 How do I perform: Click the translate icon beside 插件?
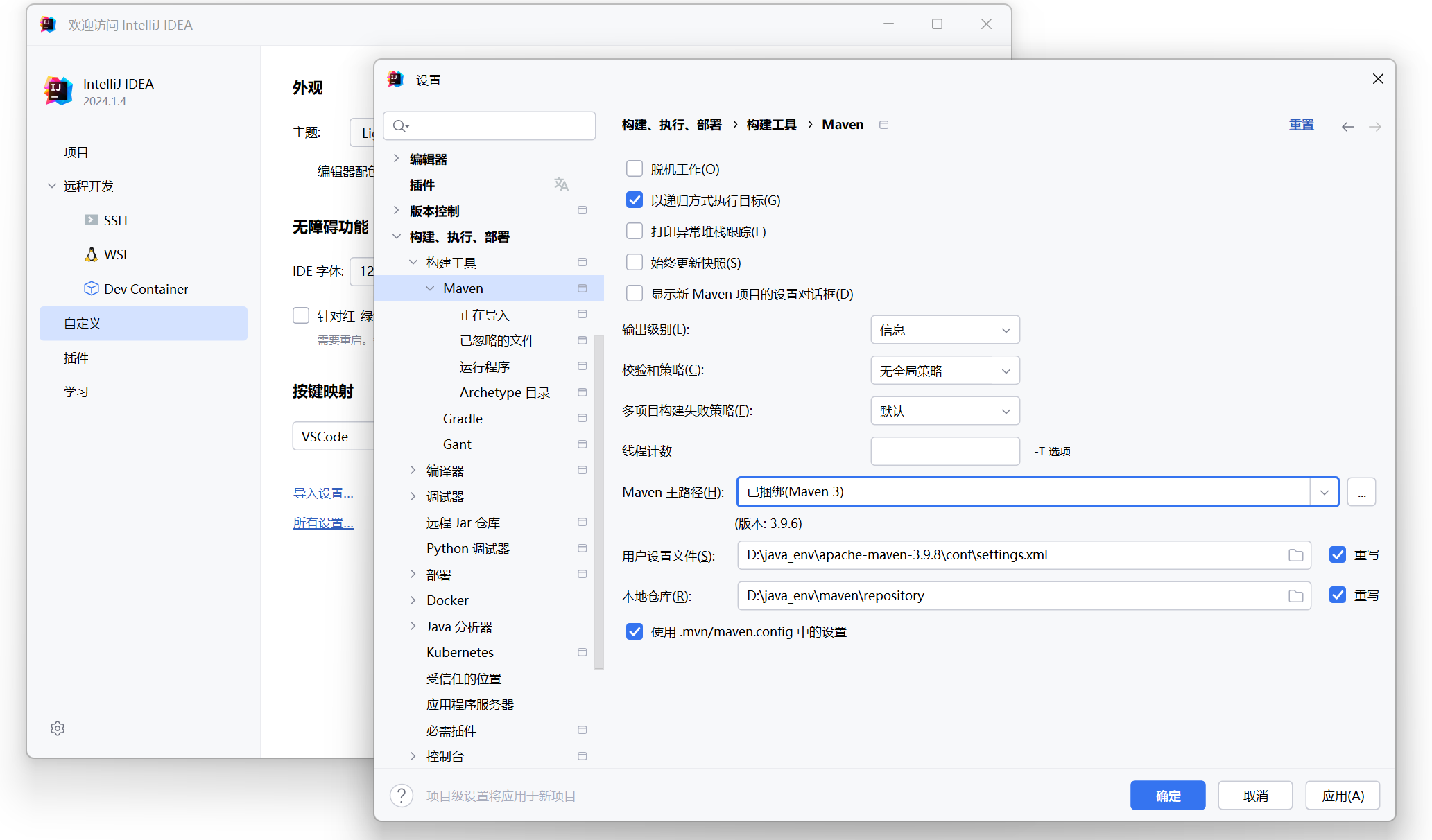561,184
